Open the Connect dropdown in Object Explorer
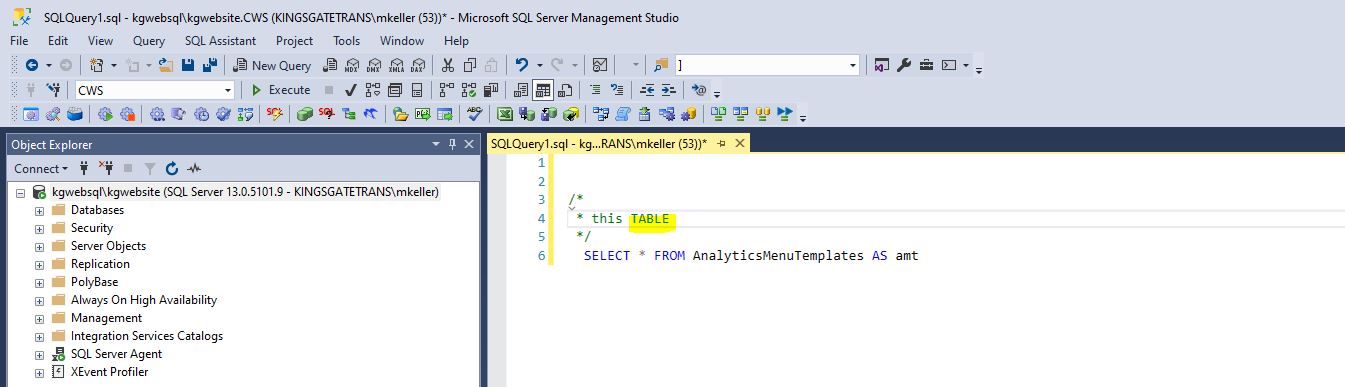The height and width of the screenshot is (387, 1345). coord(41,169)
